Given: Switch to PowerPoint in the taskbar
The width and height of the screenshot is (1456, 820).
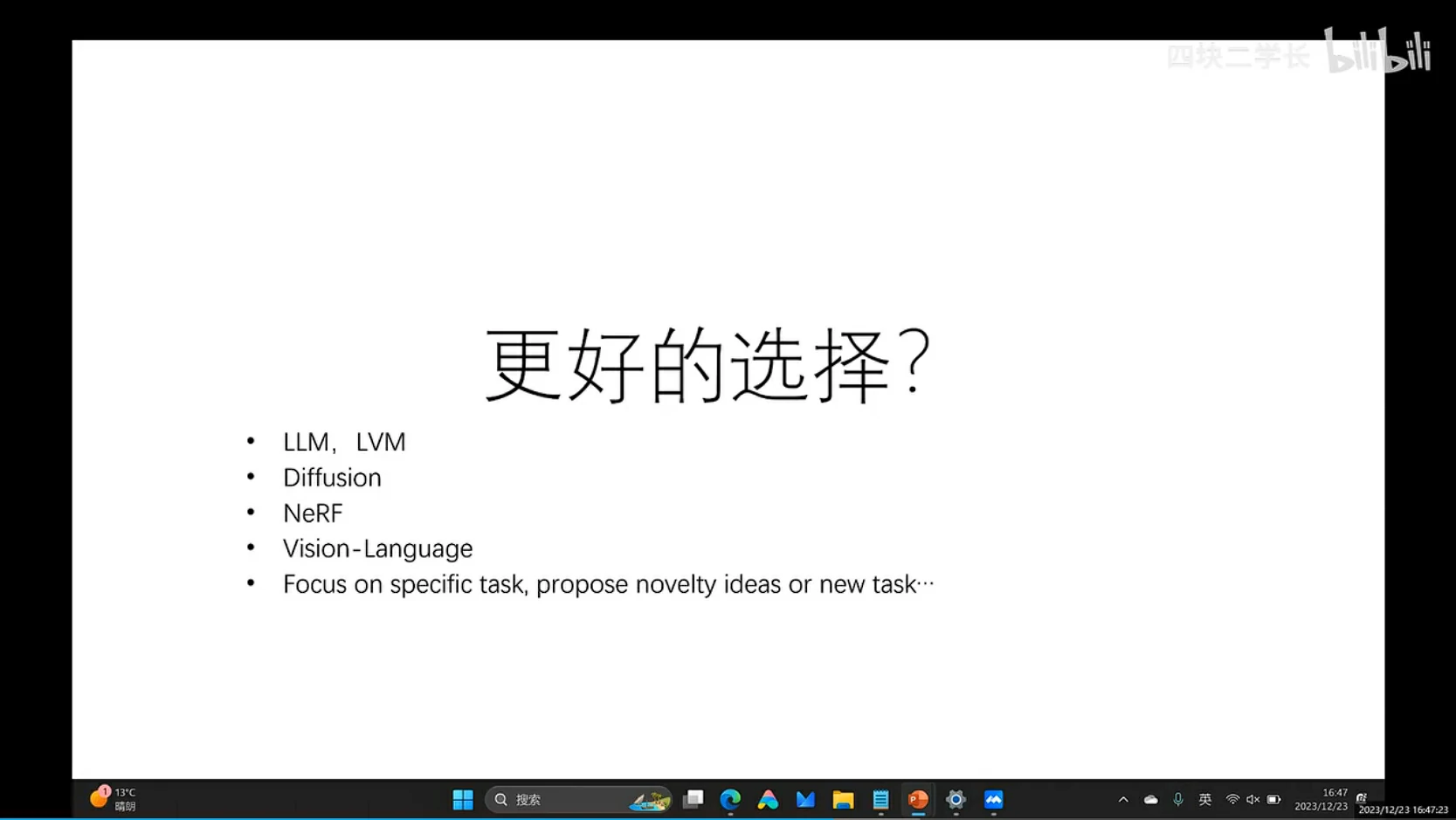Looking at the screenshot, I should pos(918,799).
